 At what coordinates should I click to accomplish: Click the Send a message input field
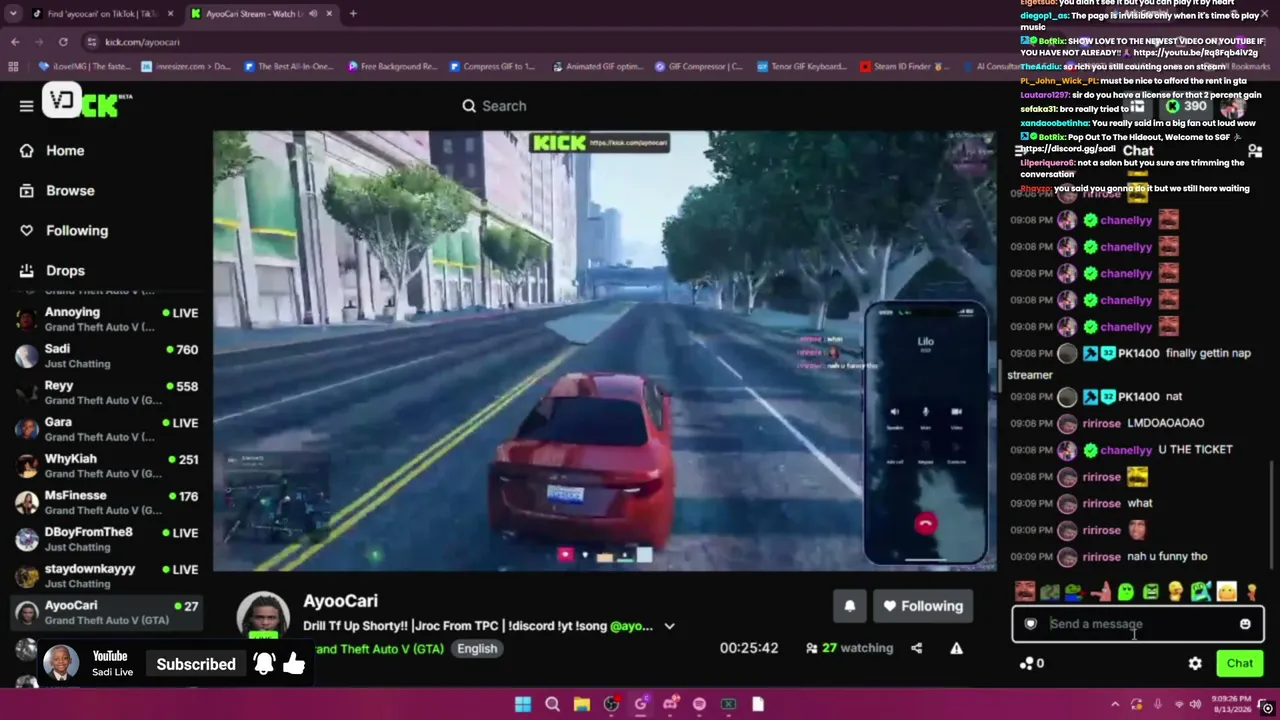coord(1138,624)
